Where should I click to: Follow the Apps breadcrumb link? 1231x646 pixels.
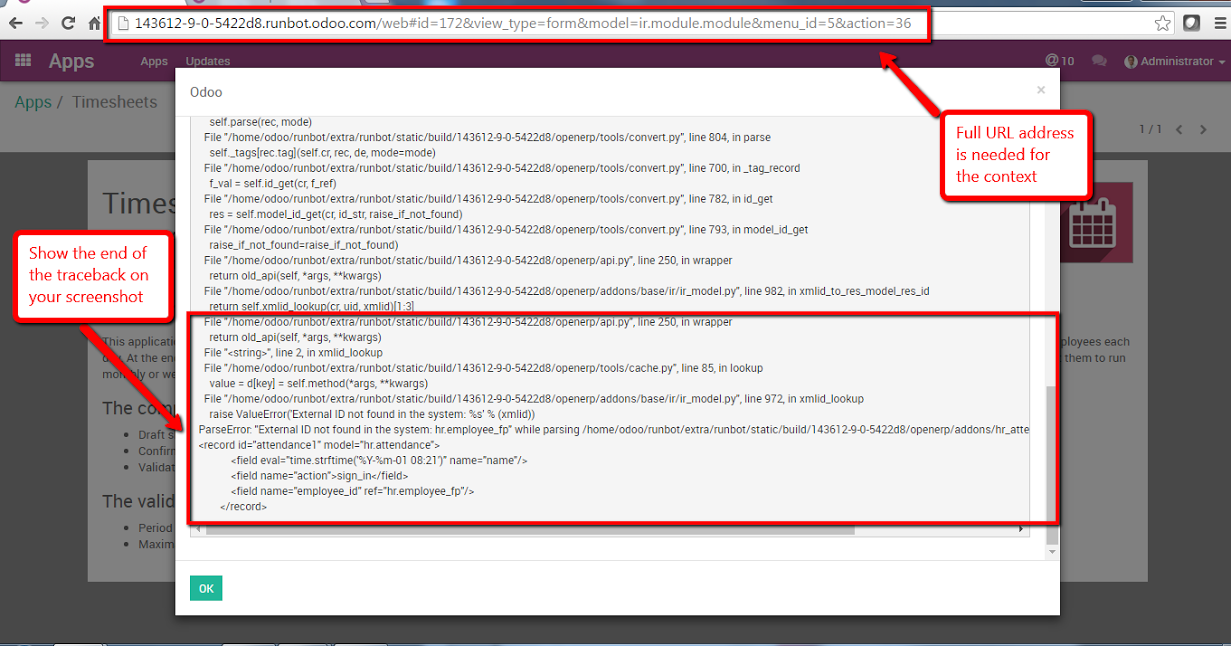click(x=33, y=102)
